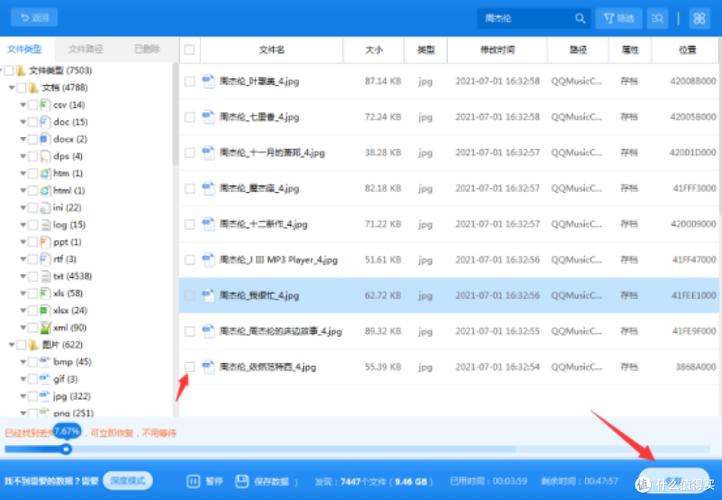Expand the bmp (45) node arrow
This screenshot has width=722, height=500.
(x=23, y=362)
